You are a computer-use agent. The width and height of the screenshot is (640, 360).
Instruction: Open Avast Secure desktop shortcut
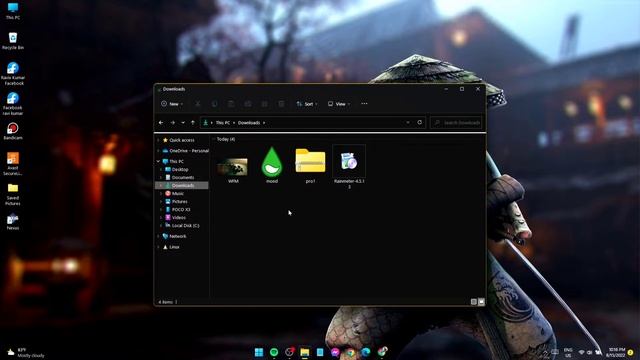(13, 164)
